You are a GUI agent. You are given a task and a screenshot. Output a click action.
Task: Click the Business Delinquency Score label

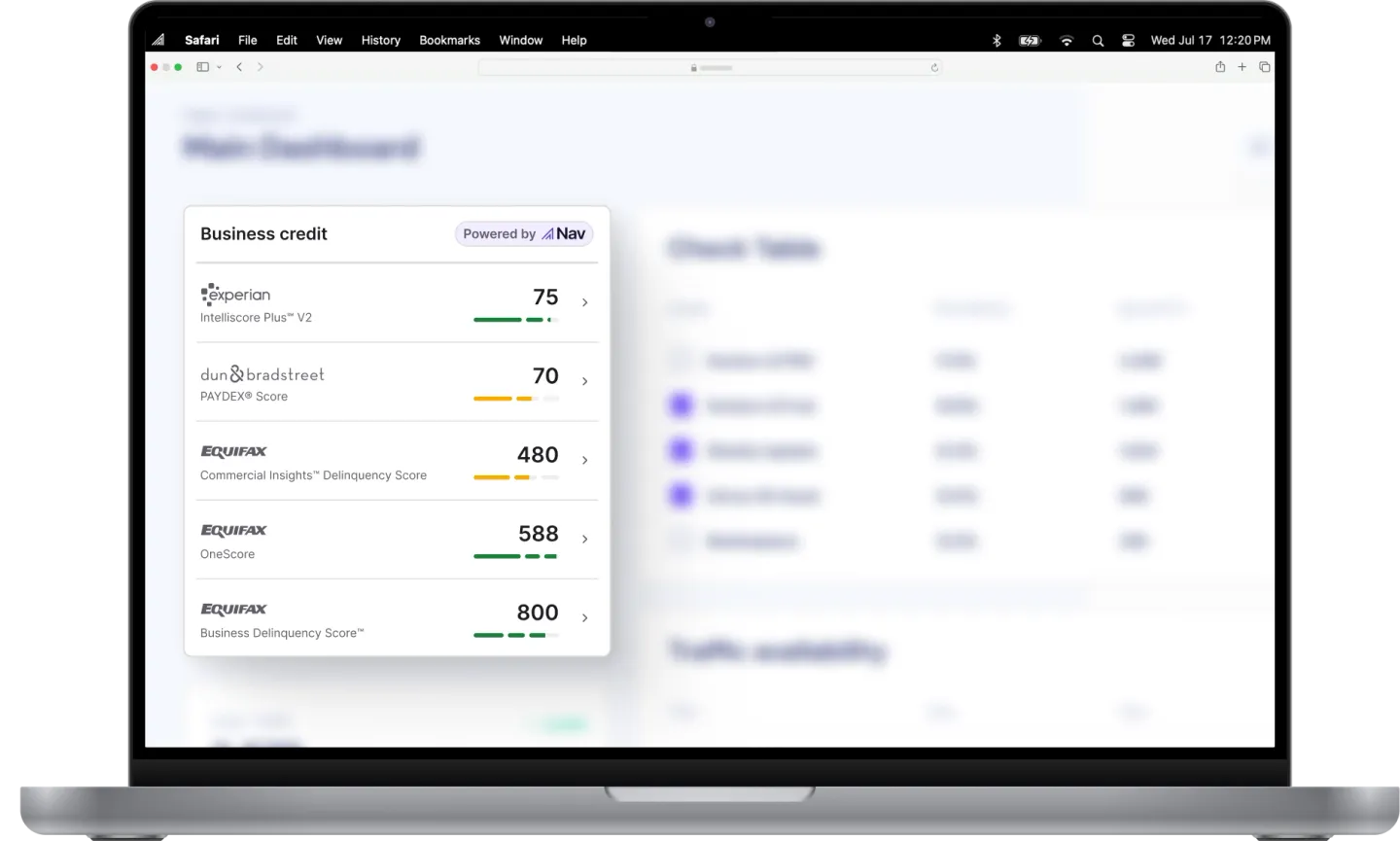(282, 633)
